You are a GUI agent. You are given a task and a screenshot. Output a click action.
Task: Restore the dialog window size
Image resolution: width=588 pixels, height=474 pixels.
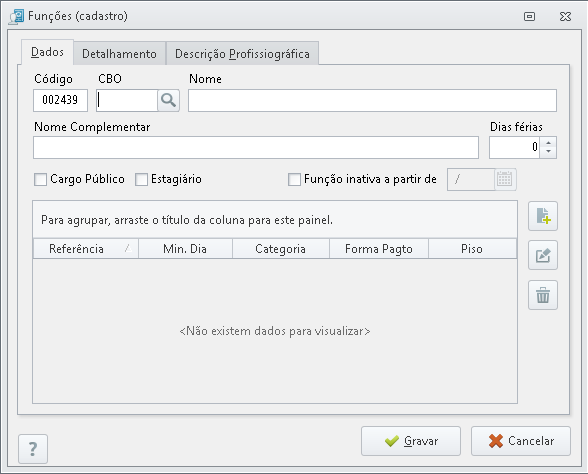530,16
